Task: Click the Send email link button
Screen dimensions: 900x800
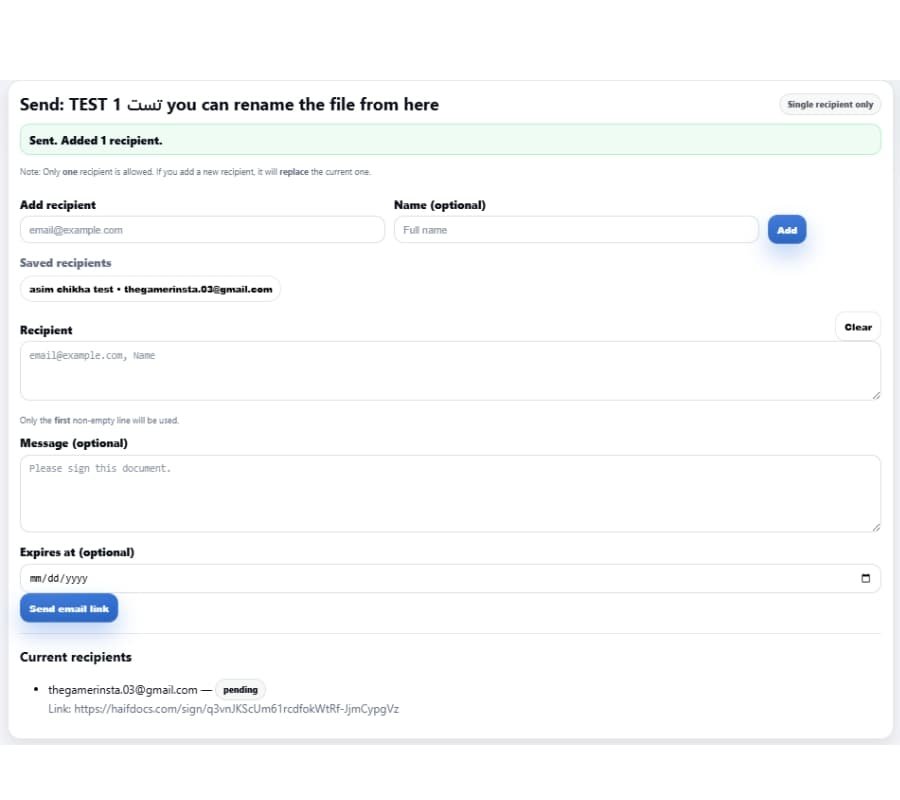Action: [x=68, y=608]
